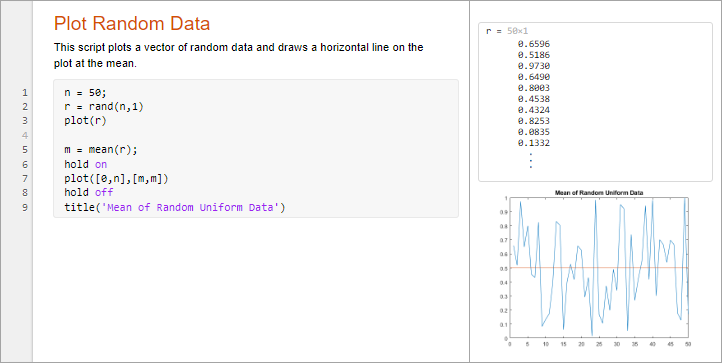Image resolution: width=722 pixels, height=363 pixels.
Task: Click the description paragraph text
Action: 239,55
